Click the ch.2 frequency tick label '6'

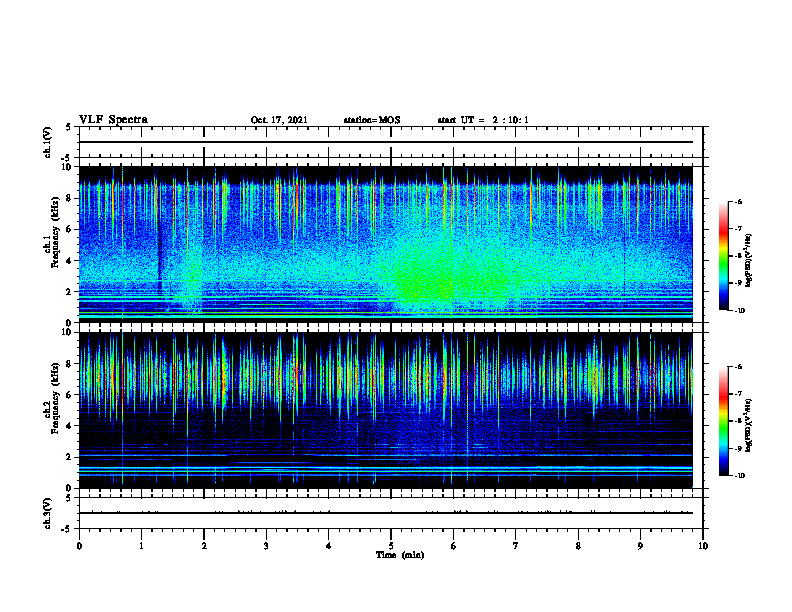[x=70, y=395]
